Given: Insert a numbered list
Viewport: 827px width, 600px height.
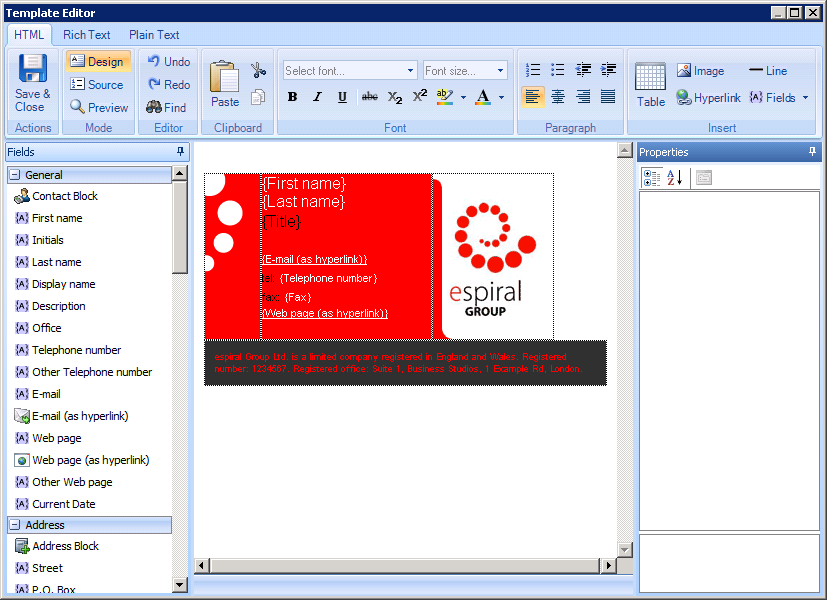Looking at the screenshot, I should click(533, 70).
